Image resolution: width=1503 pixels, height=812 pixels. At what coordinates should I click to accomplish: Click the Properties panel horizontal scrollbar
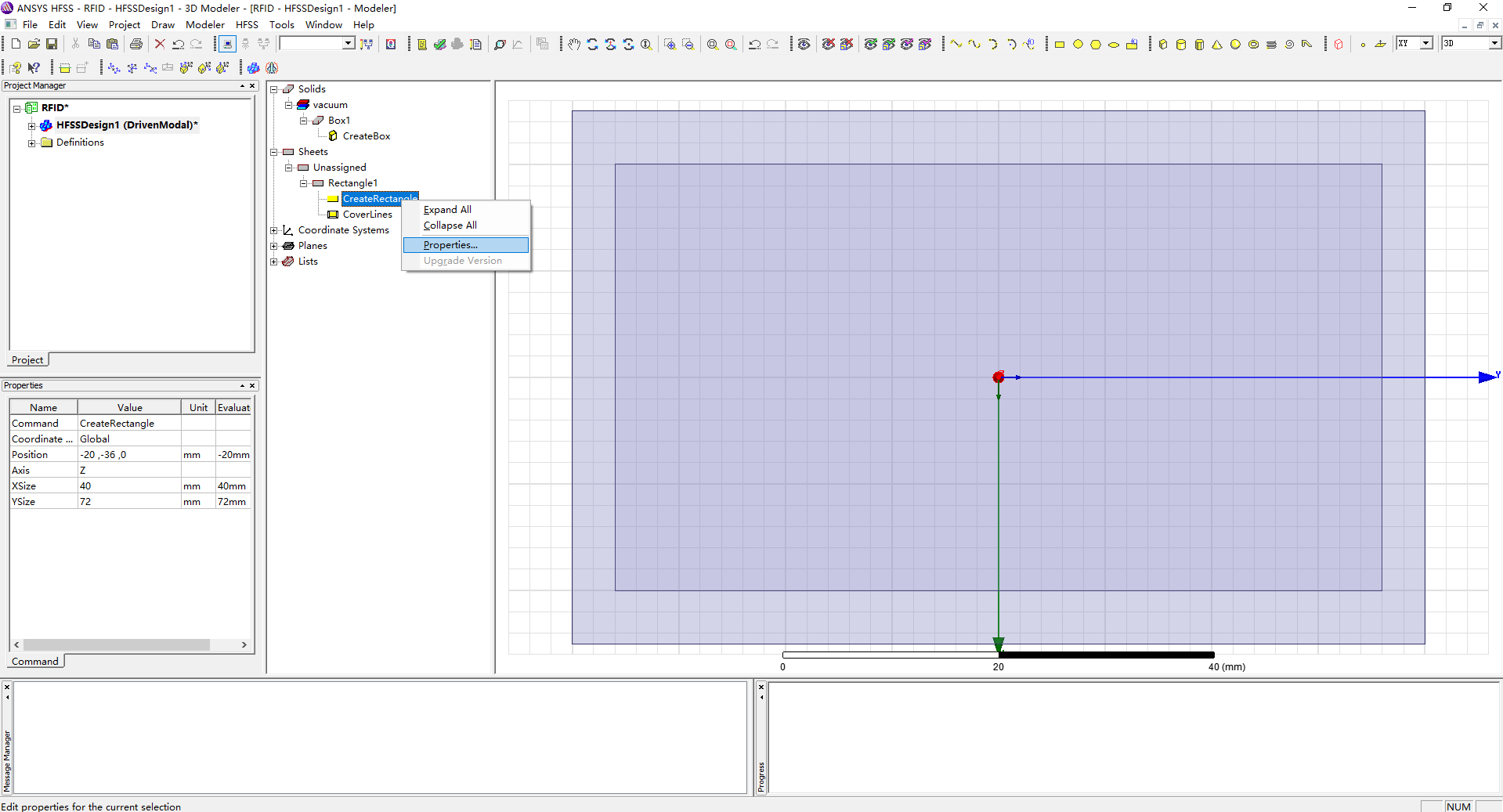(x=116, y=645)
